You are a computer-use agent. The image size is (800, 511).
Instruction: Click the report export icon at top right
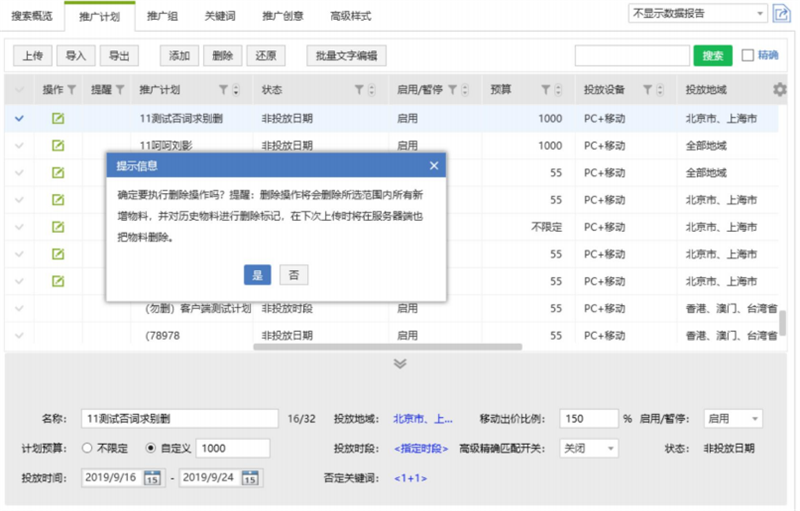coord(779,13)
